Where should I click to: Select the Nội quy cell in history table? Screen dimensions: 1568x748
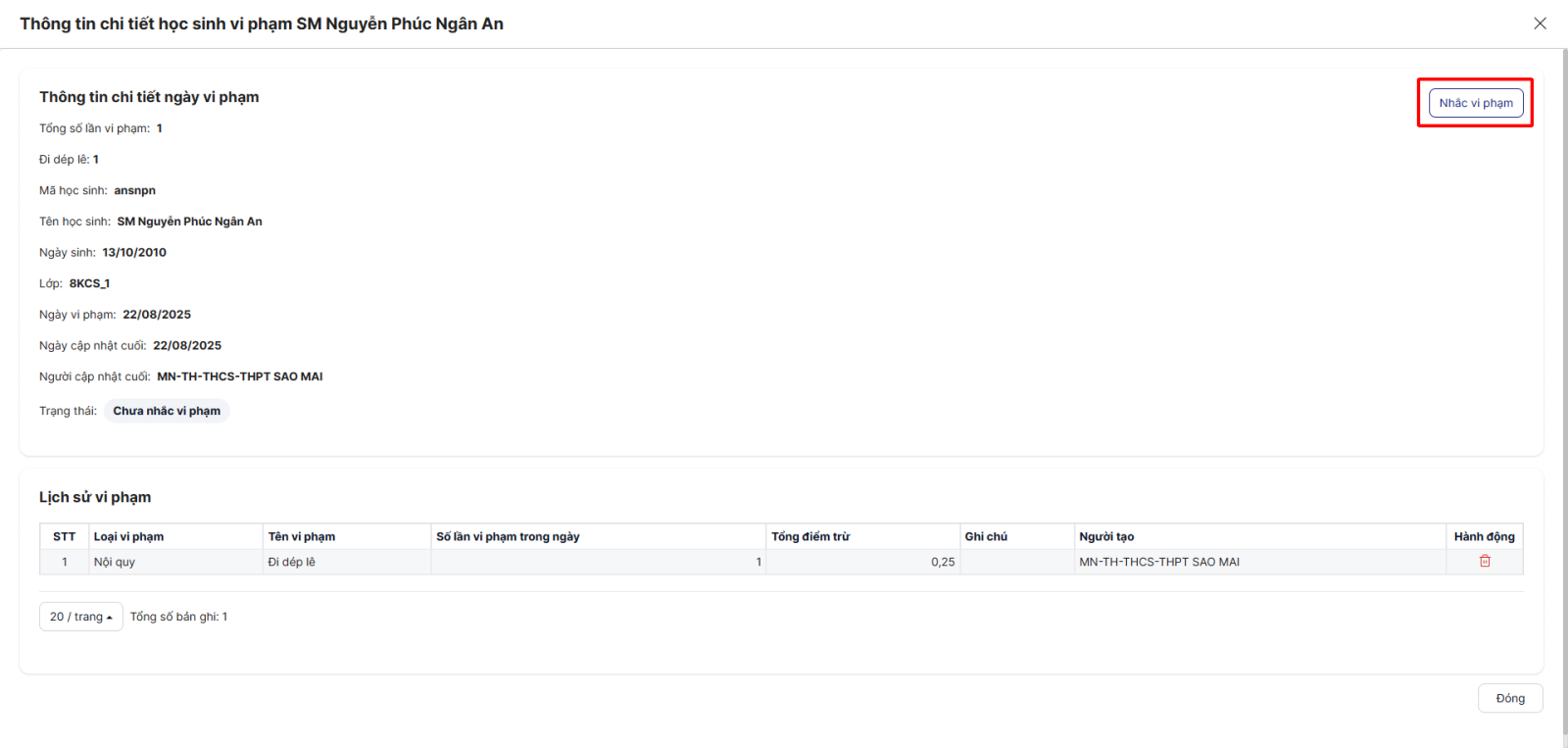pos(115,562)
